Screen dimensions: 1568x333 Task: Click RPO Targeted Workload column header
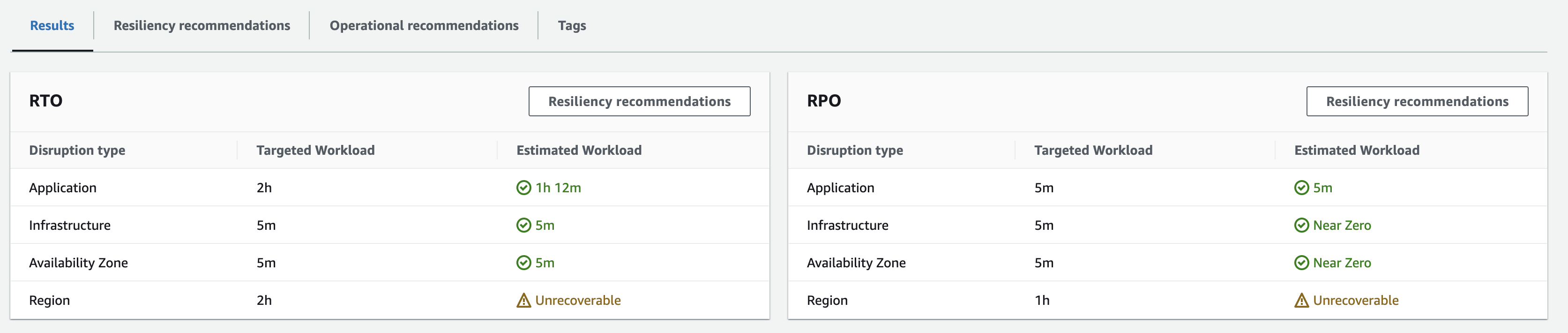pos(1093,151)
